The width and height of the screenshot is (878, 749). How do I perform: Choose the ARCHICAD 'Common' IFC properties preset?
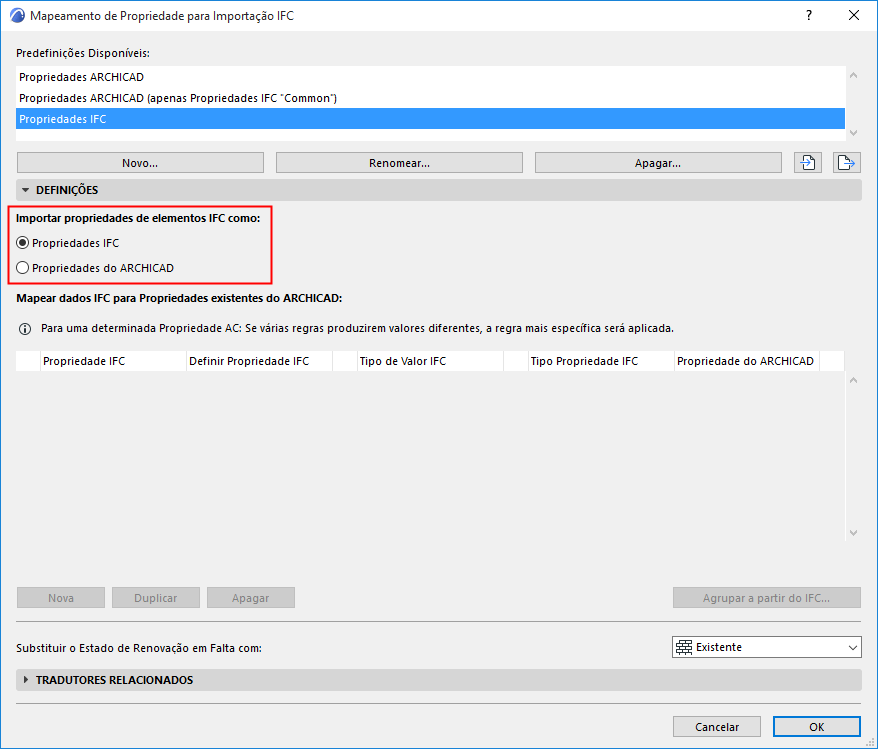pyautogui.click(x=430, y=98)
